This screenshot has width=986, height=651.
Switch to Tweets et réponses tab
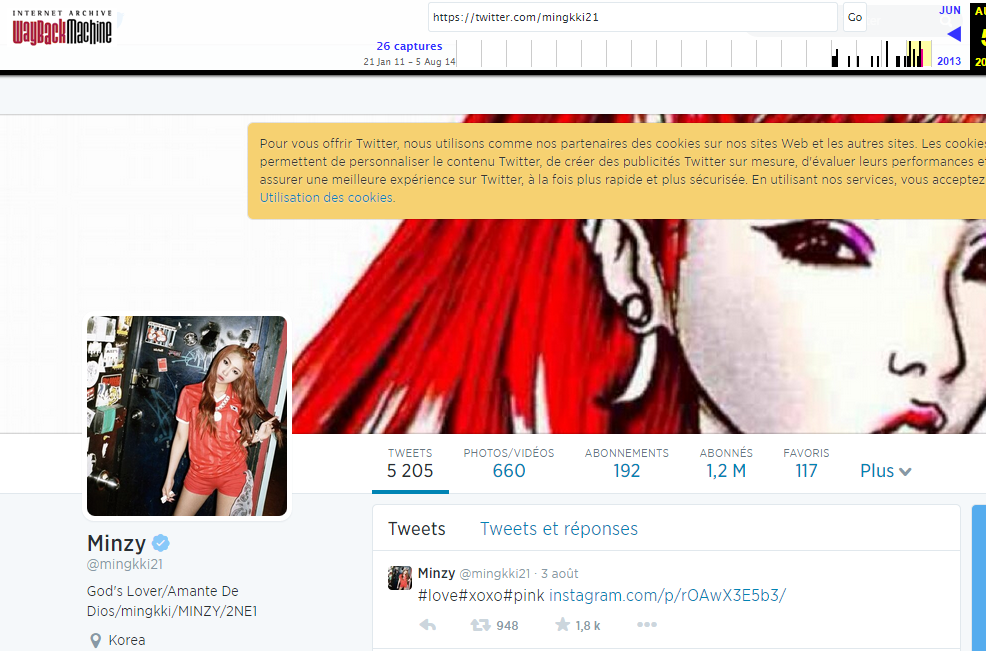point(559,529)
